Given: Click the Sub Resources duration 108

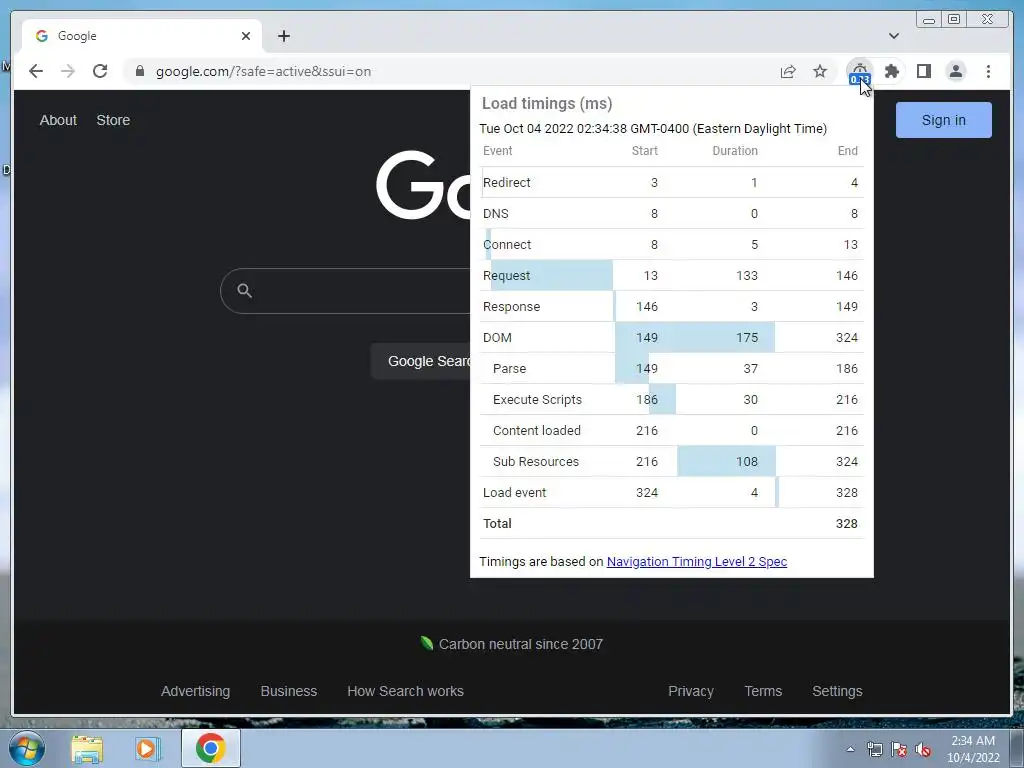Looking at the screenshot, I should 747,462.
